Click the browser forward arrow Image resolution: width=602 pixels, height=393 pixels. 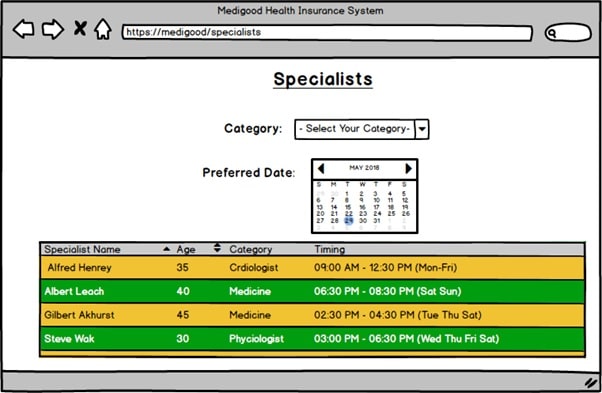coord(53,29)
